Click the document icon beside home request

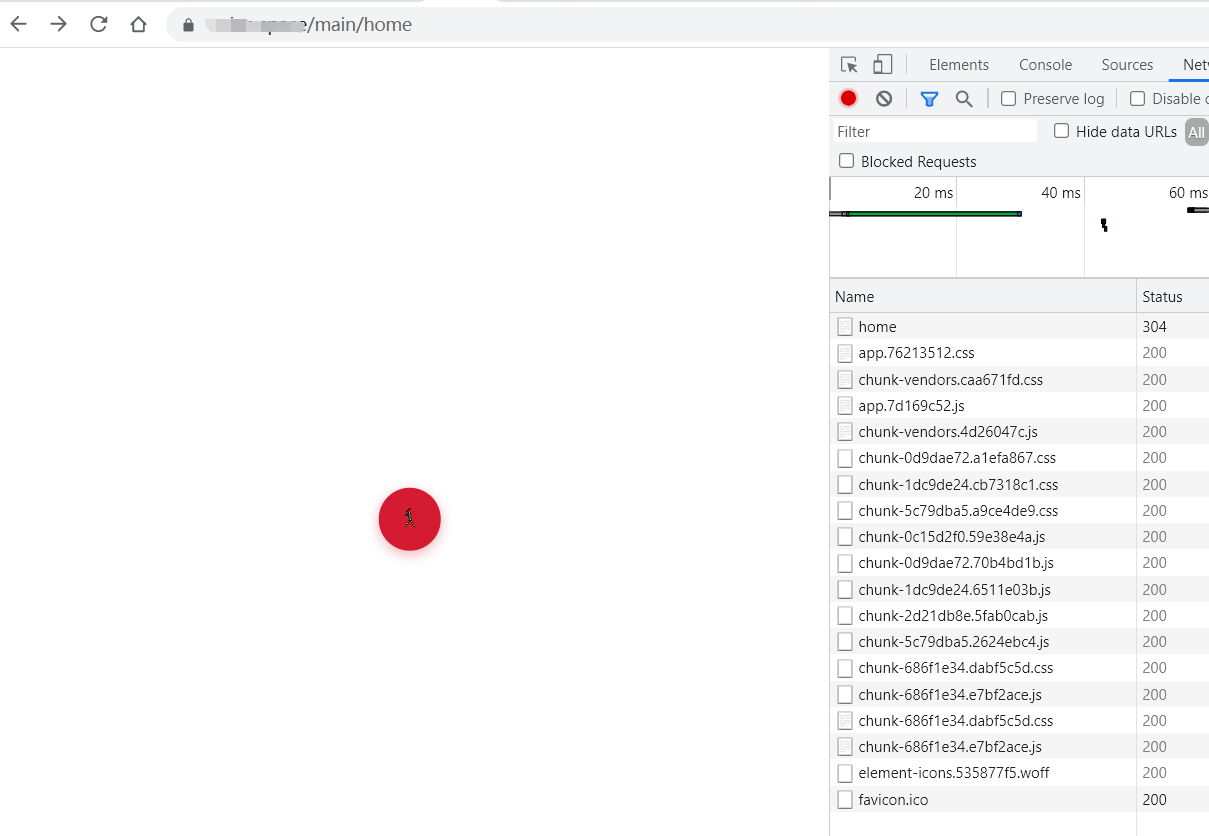point(845,327)
